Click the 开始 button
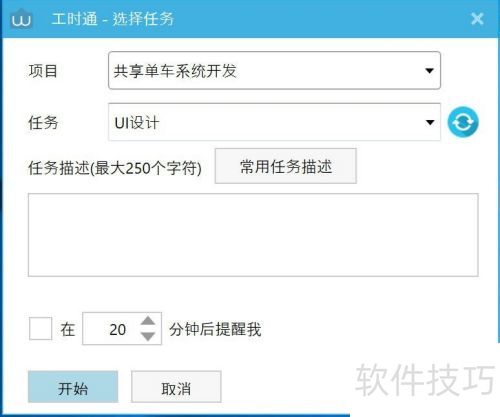The image size is (500, 417). tap(73, 387)
